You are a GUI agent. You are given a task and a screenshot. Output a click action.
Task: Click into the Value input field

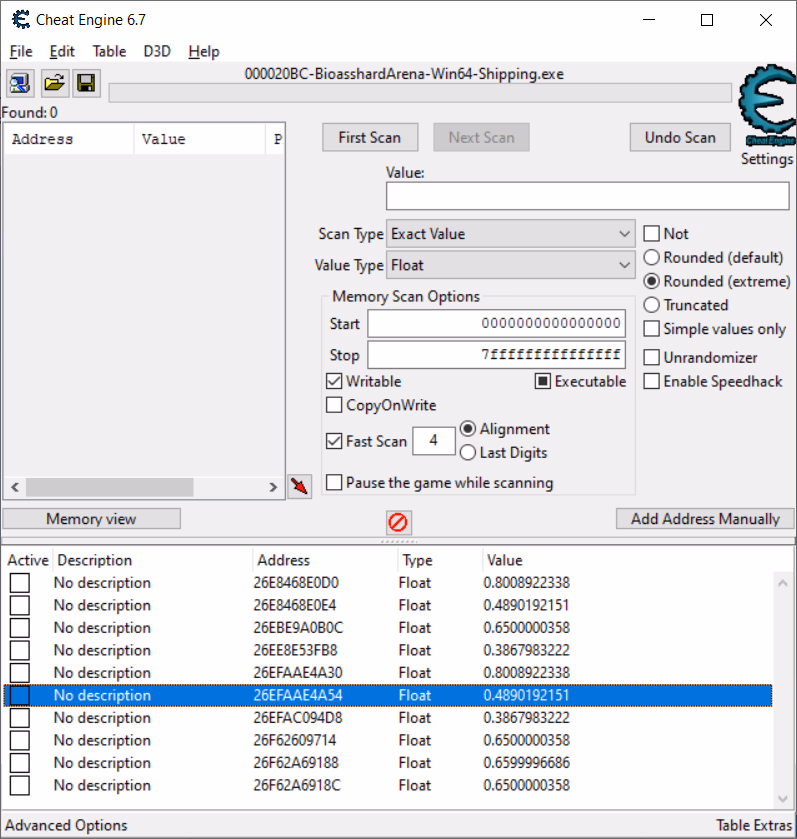pyautogui.click(x=587, y=196)
